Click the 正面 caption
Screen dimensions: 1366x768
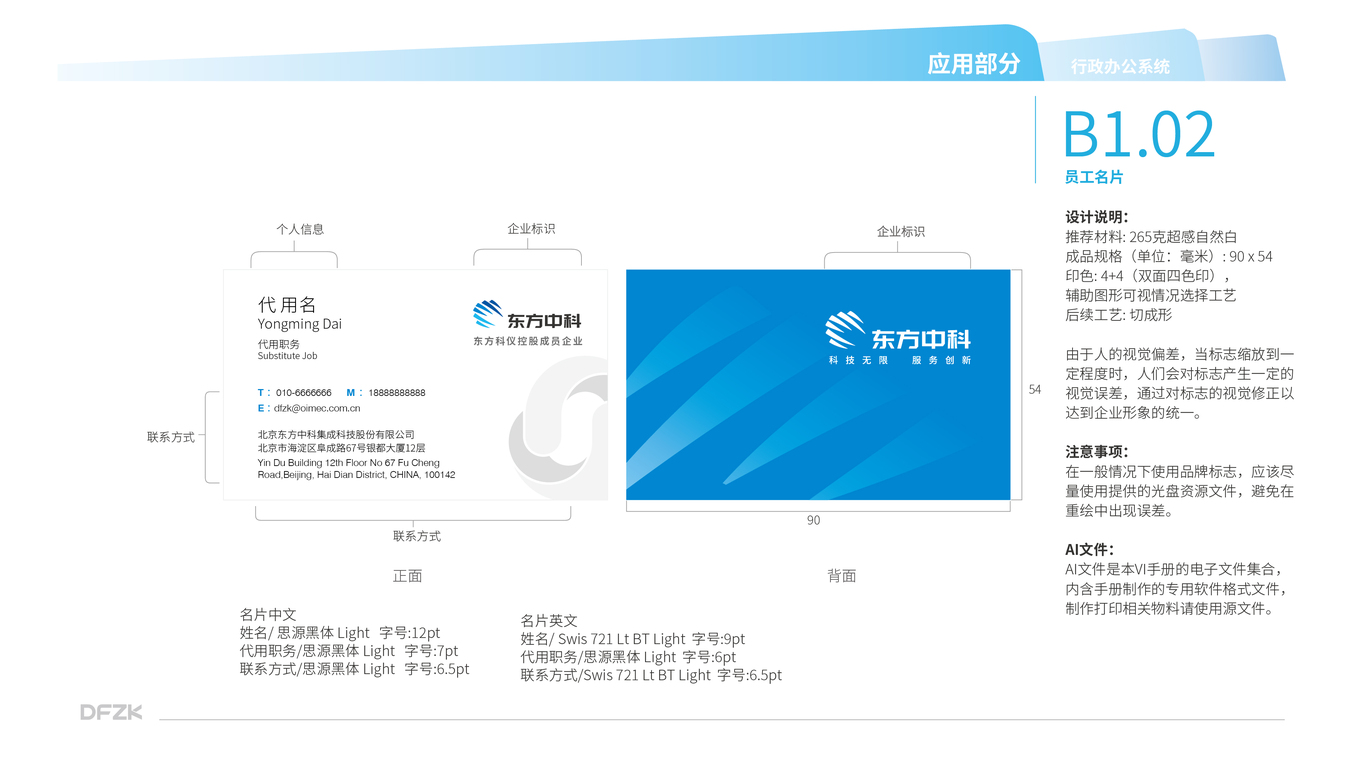pyautogui.click(x=408, y=575)
